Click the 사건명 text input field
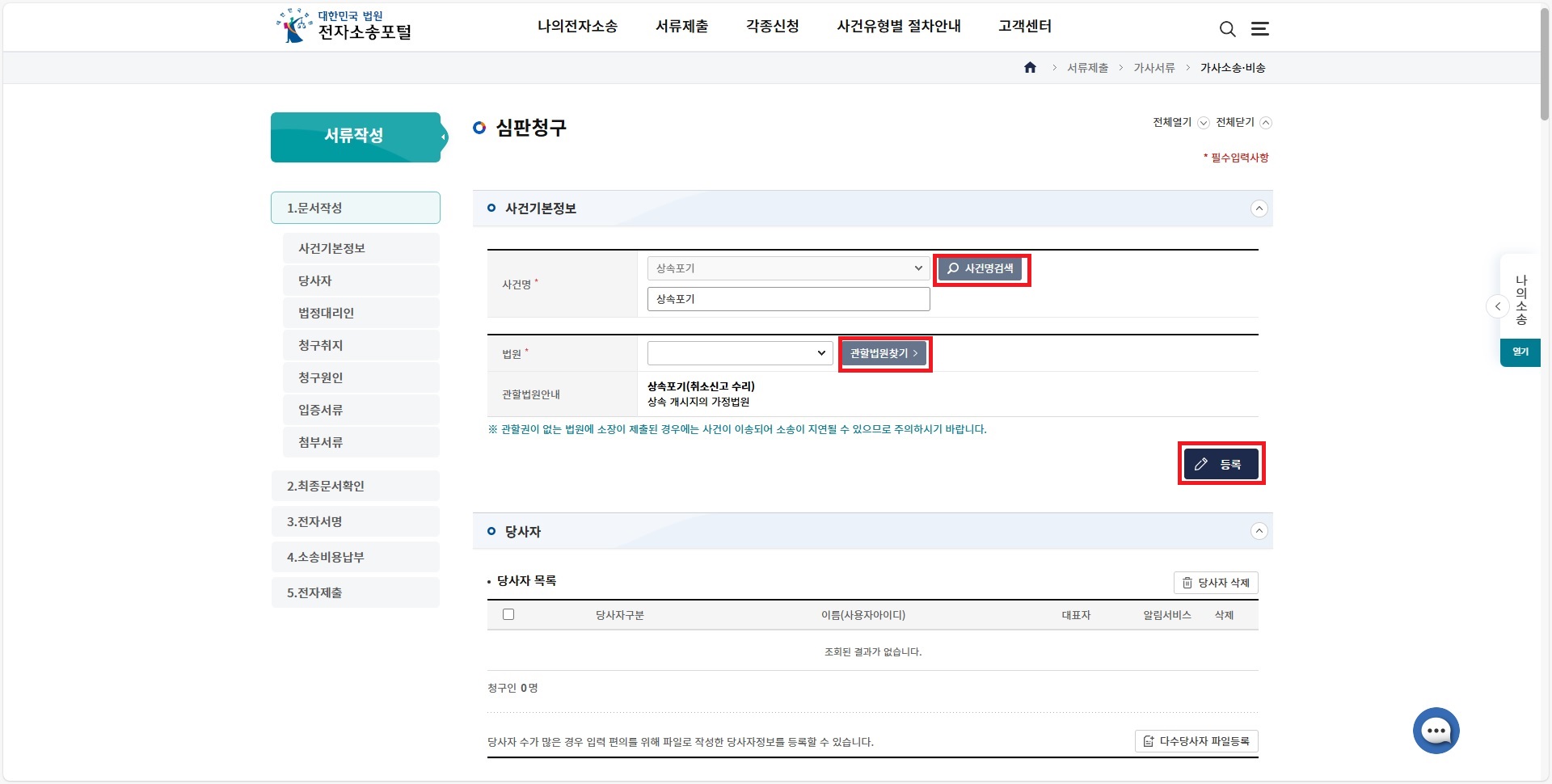This screenshot has height=784, width=1552. [787, 298]
